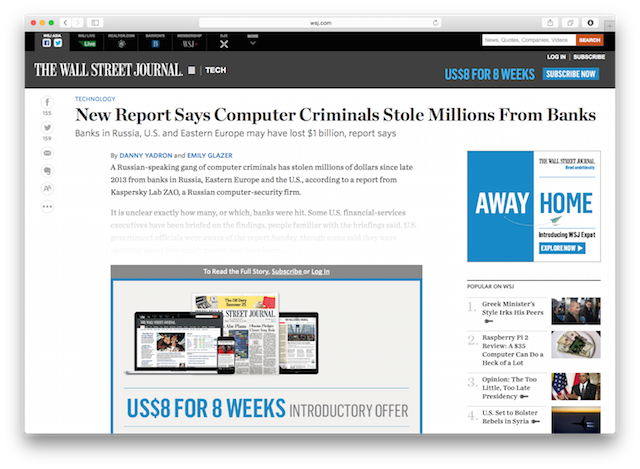The width and height of the screenshot is (640, 469).
Task: Open the comments bubble icon
Action: [47, 171]
